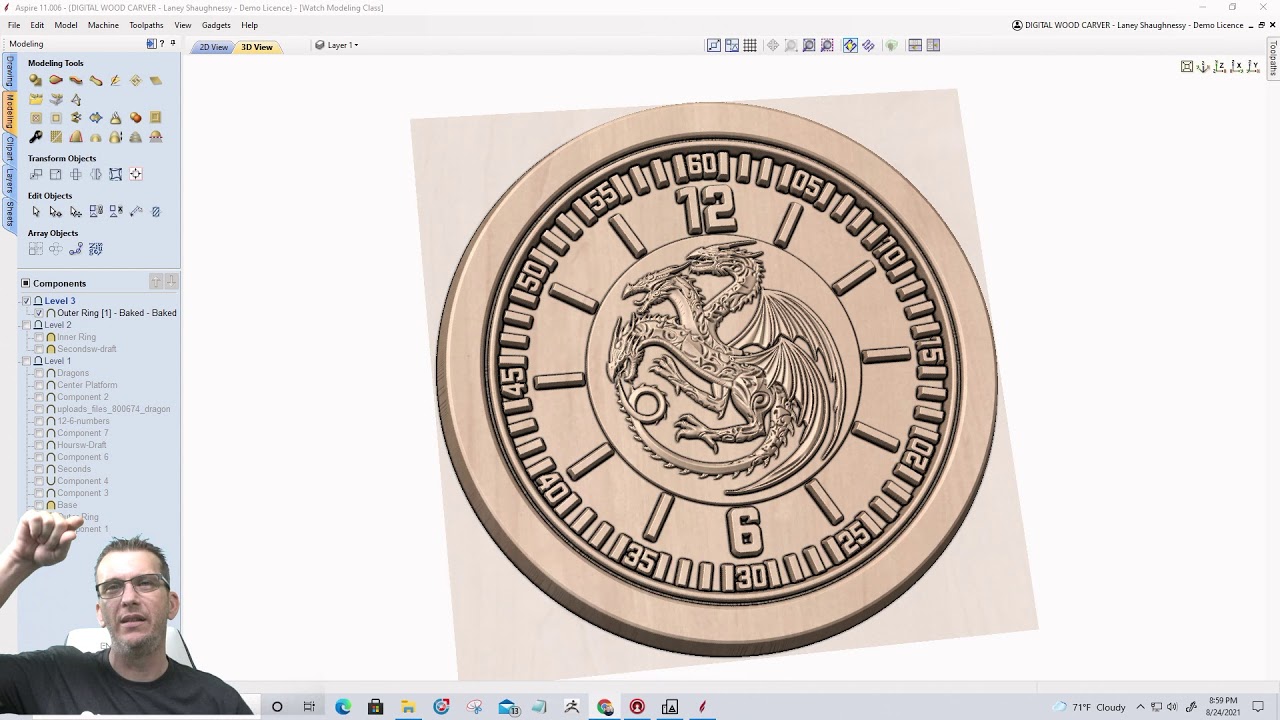This screenshot has width=1280, height=720.
Task: Switch to the 2D View tab
Action: tap(213, 47)
